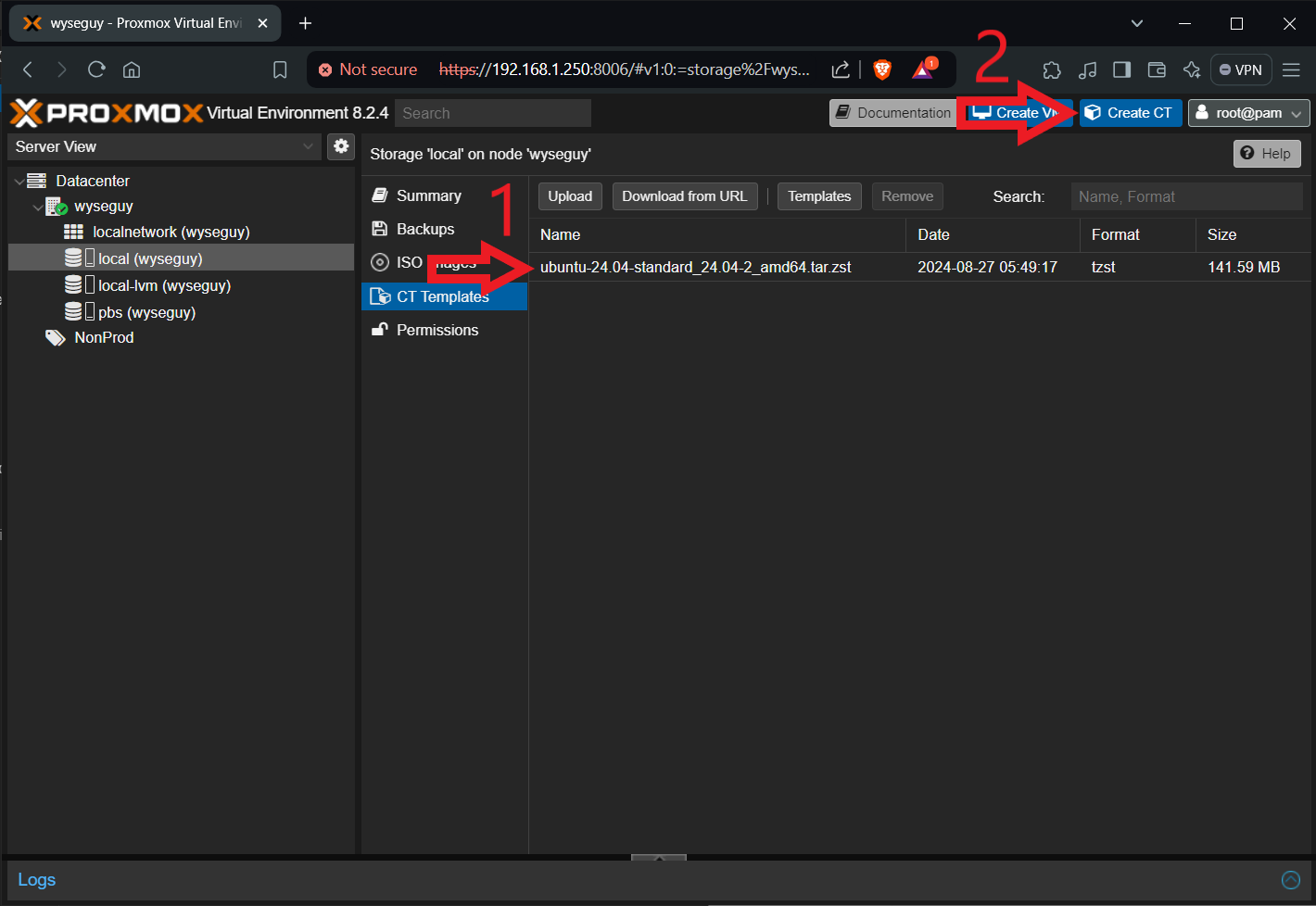Click the Upload button

[570, 196]
